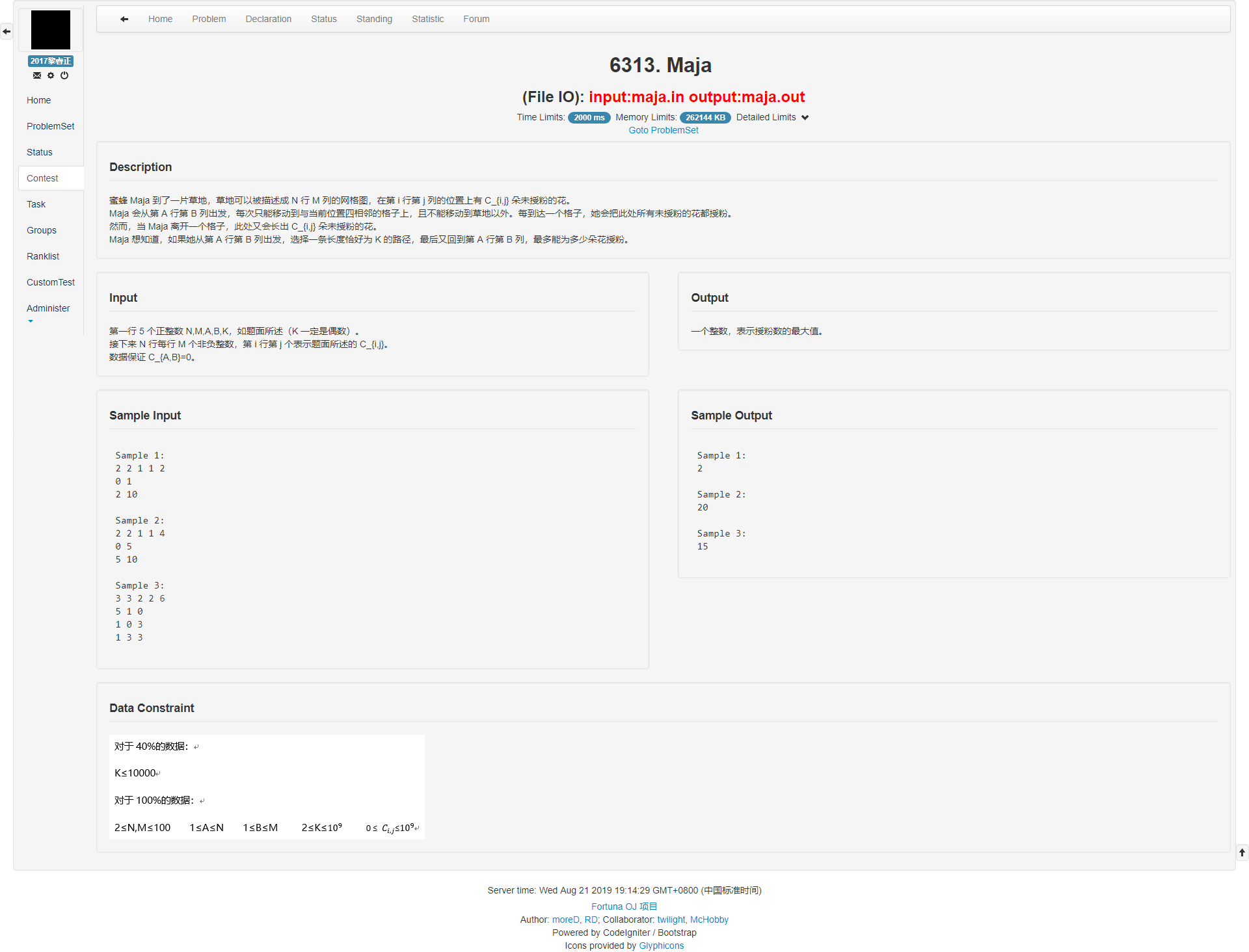Collapse sidebar with left-edge arrow icon
This screenshot has height=952, width=1249.
[x=7, y=31]
